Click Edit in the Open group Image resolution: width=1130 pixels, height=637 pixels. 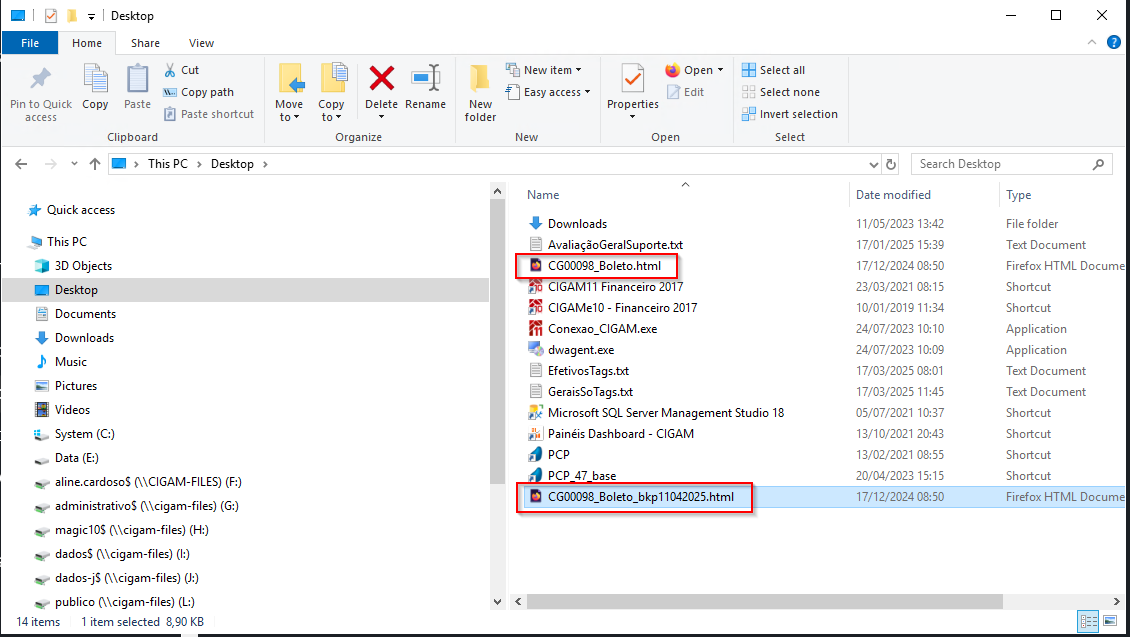point(685,92)
